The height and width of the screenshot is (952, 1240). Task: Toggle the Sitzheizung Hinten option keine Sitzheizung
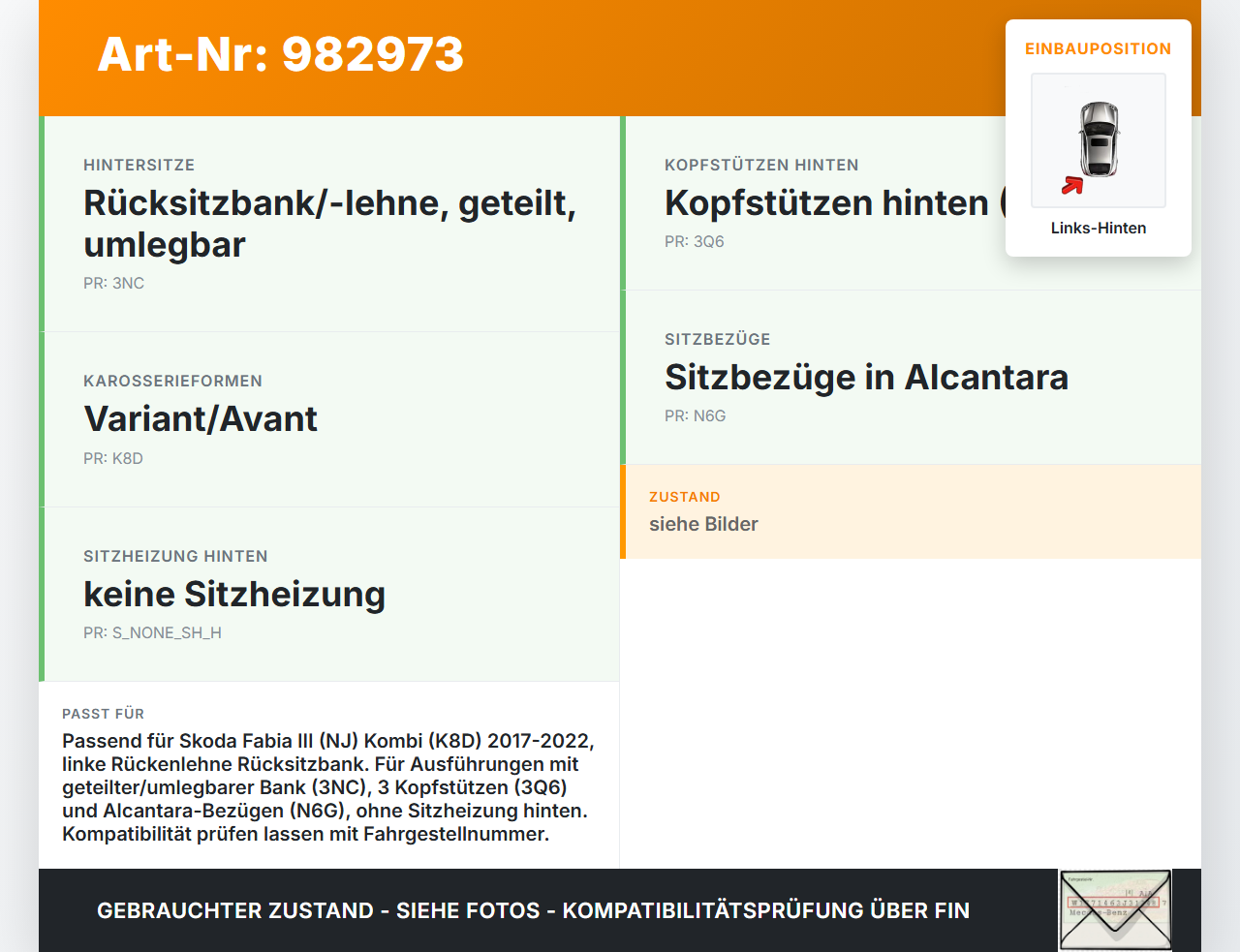coord(235,594)
